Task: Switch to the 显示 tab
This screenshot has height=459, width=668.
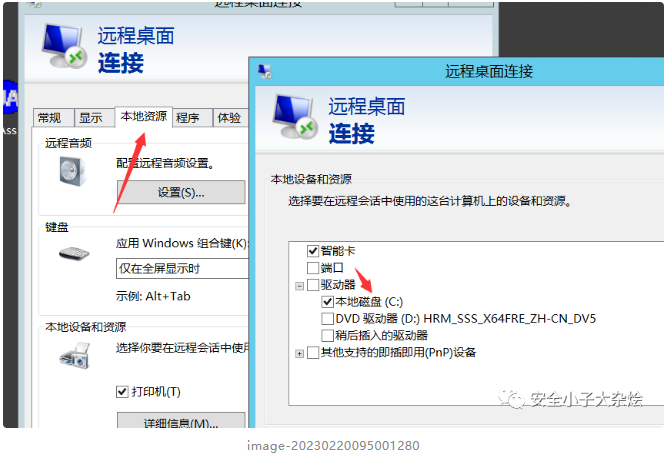Action: point(95,118)
